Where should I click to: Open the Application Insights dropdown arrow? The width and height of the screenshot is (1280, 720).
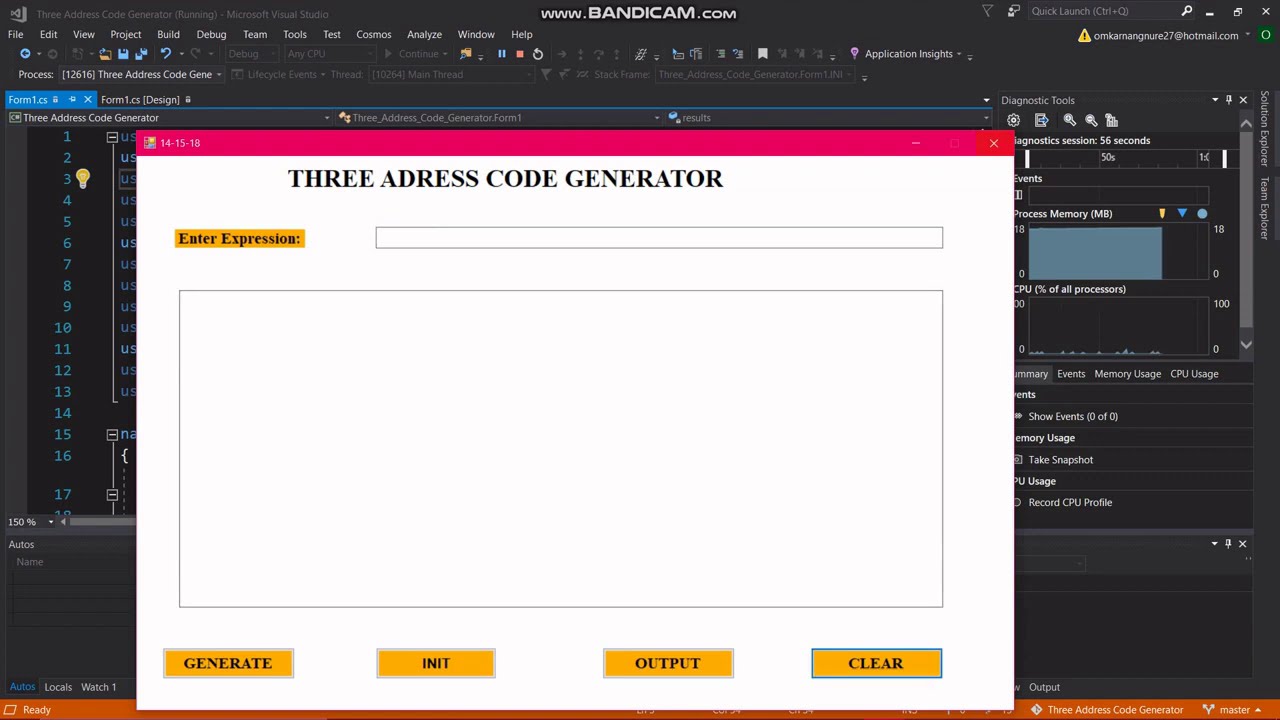(x=959, y=54)
